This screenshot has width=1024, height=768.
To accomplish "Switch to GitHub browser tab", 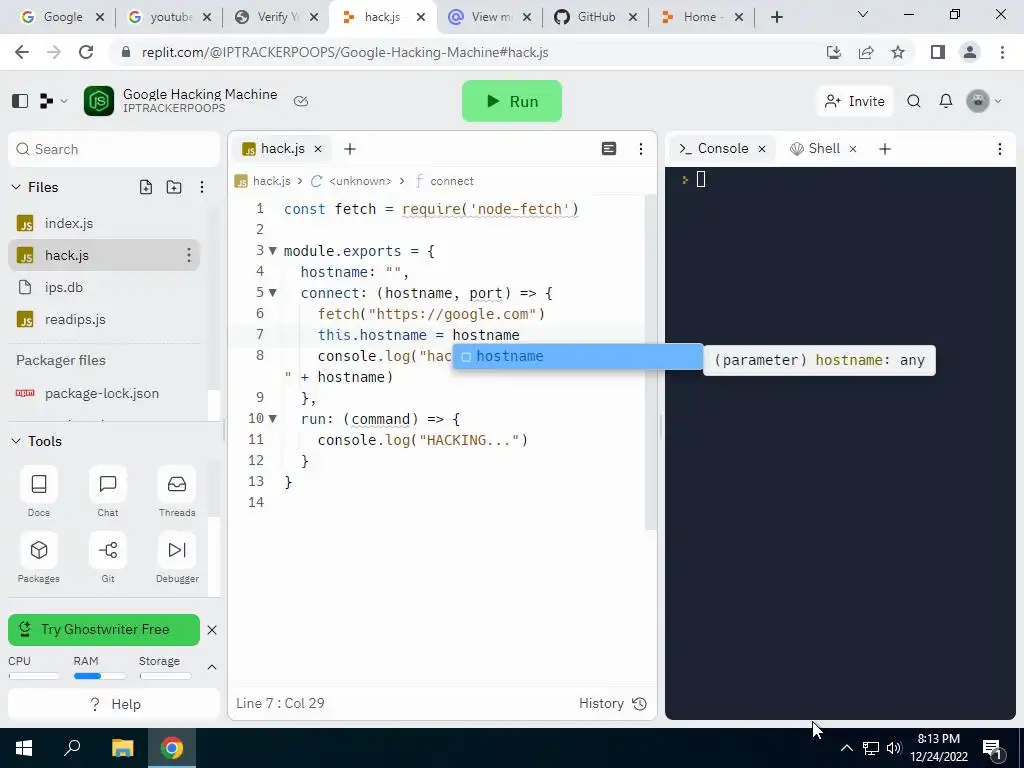I will (x=595, y=17).
